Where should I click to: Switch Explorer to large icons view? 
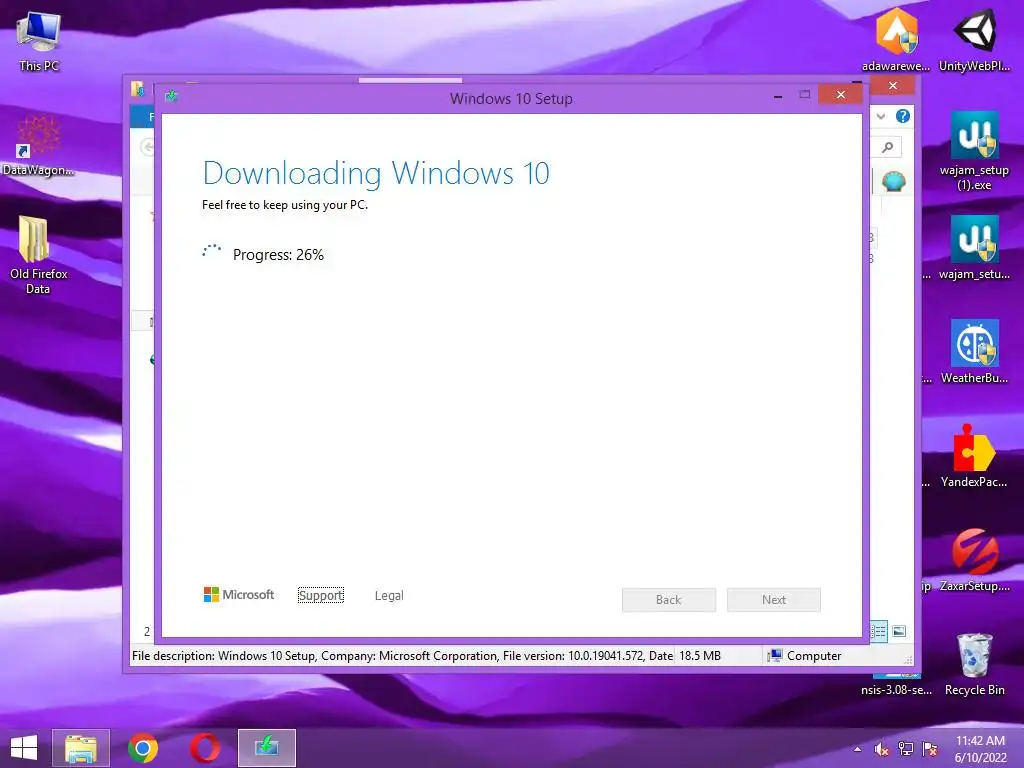click(899, 631)
